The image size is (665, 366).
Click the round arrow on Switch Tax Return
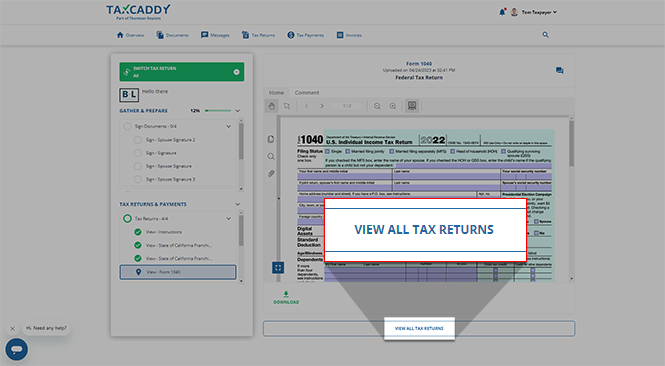click(x=236, y=72)
